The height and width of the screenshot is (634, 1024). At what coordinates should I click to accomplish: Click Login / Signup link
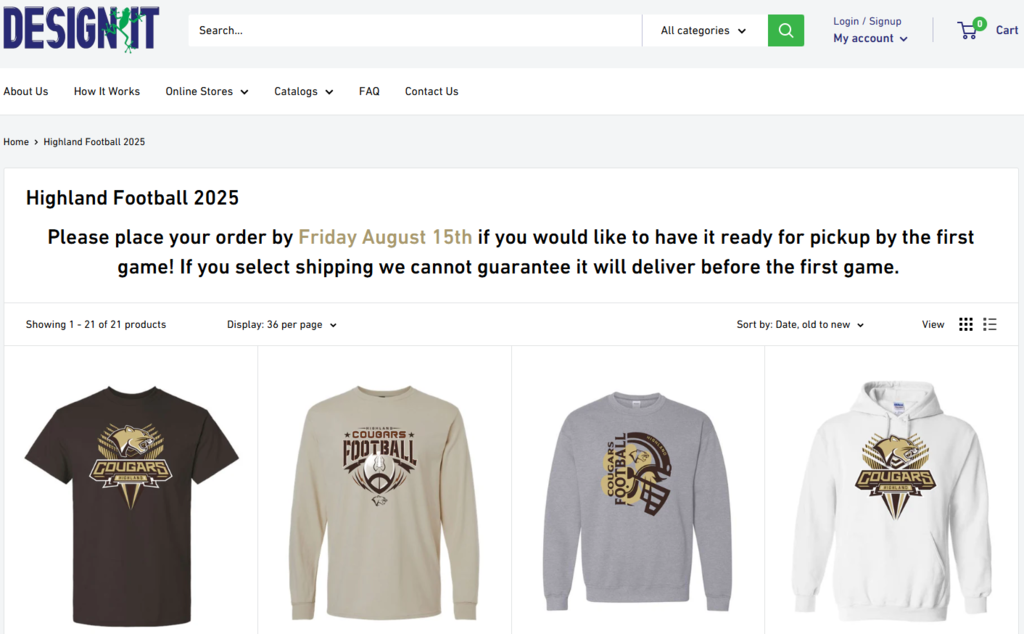pyautogui.click(x=867, y=21)
